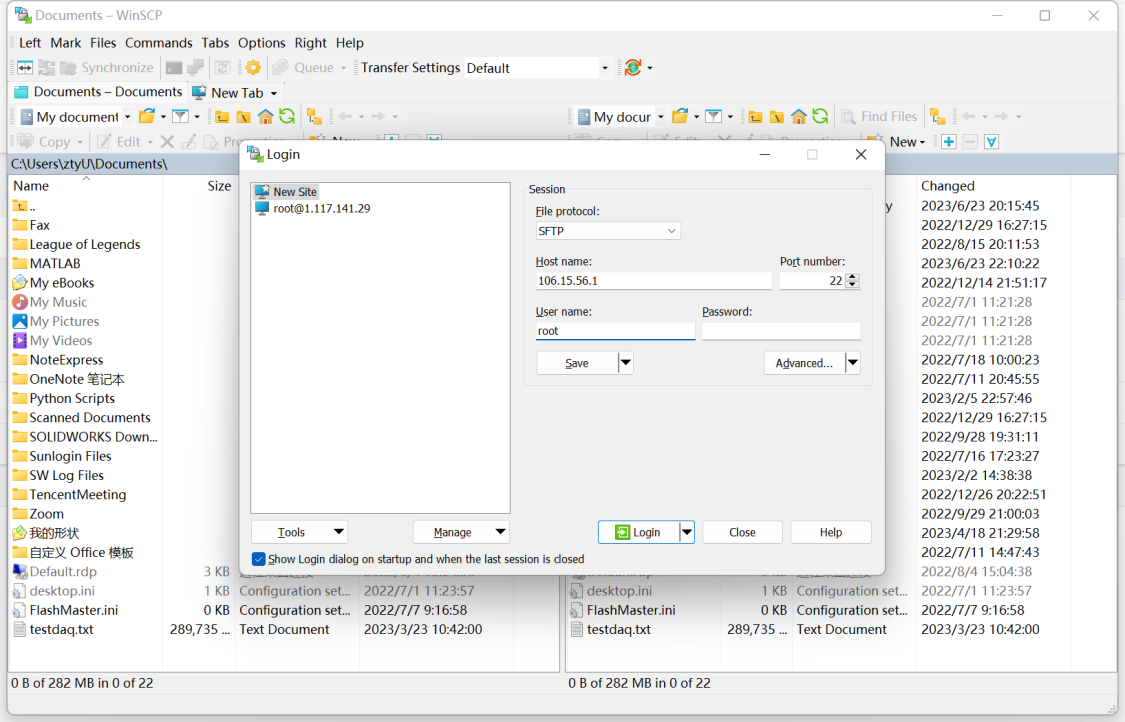This screenshot has width=1125, height=722.
Task: Click the Close button in Login dialog
Action: tap(742, 533)
